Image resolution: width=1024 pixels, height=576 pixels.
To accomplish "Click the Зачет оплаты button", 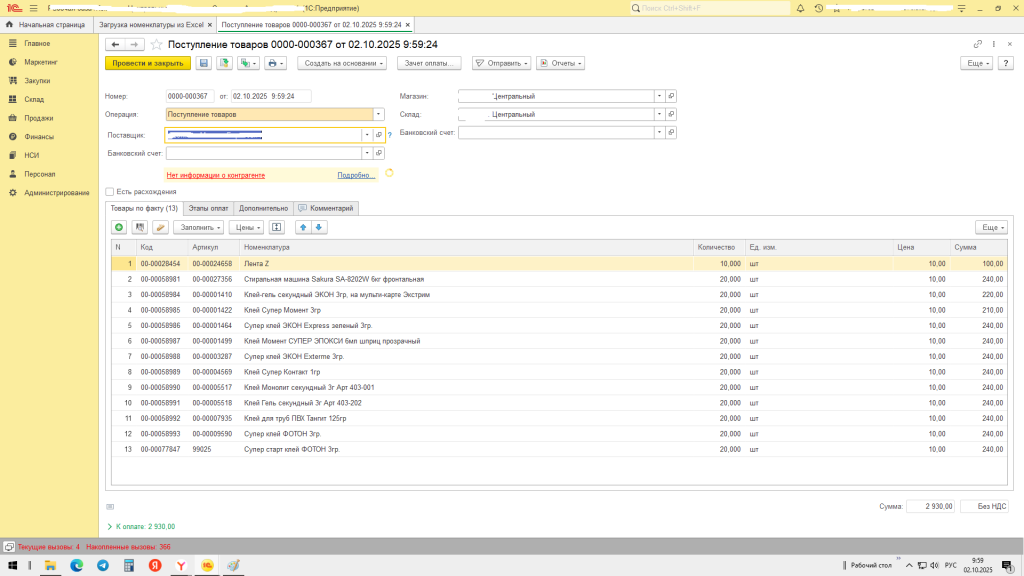I will [429, 63].
